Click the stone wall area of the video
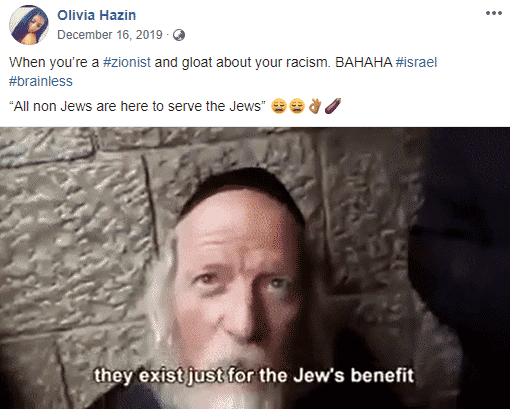This screenshot has height=409, width=510. click(x=77, y=233)
